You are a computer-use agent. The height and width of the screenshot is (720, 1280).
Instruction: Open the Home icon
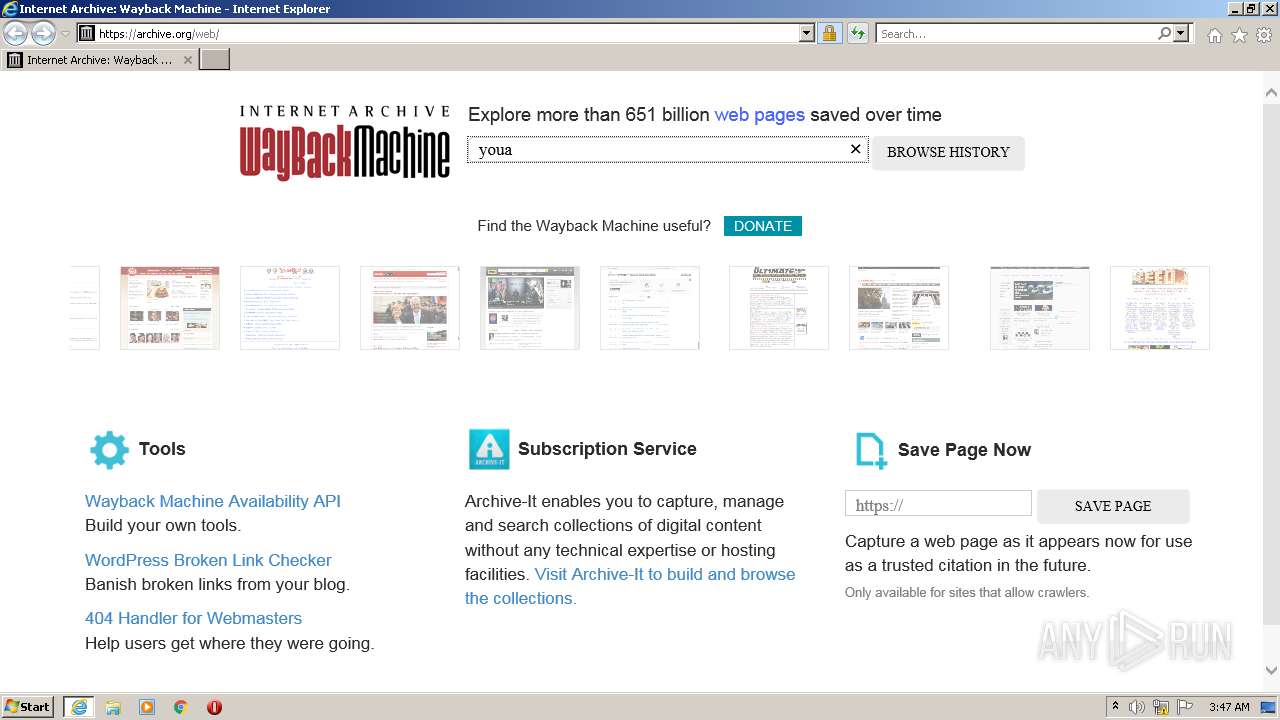[x=1214, y=35]
